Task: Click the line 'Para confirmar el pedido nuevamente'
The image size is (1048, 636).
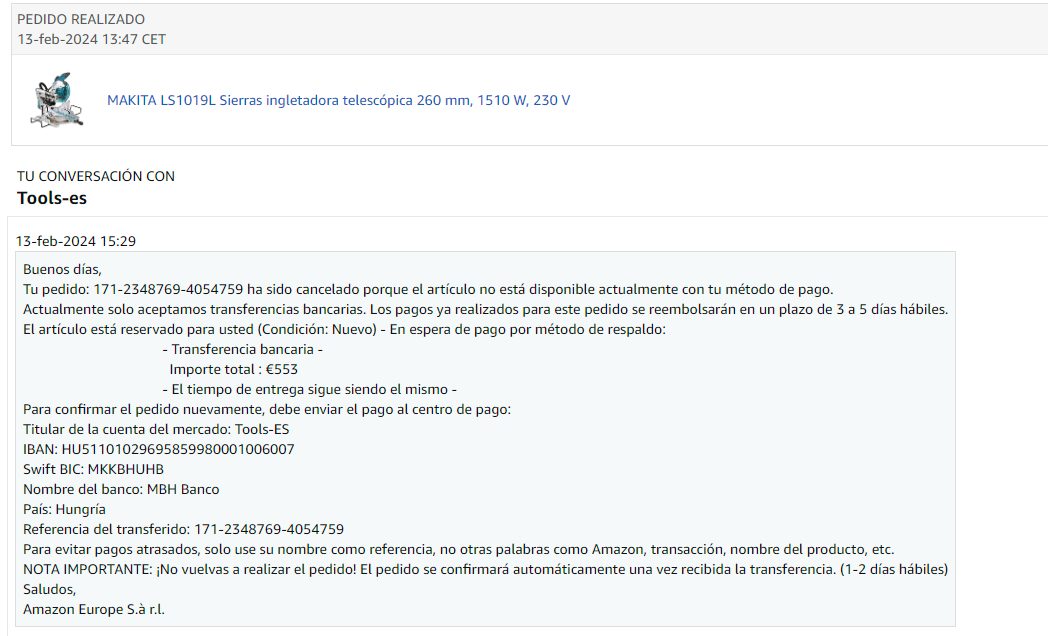Action: coord(267,410)
